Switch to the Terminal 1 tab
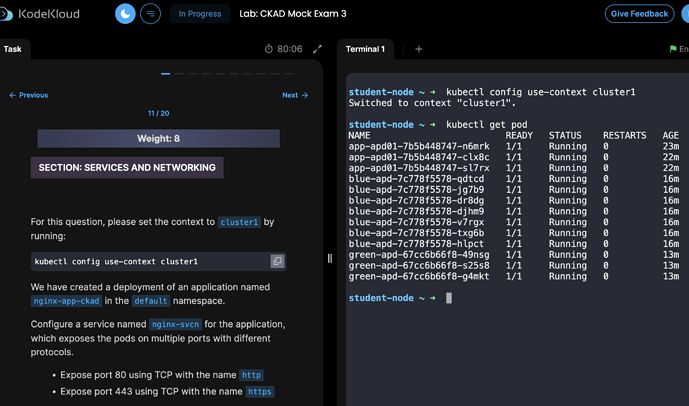This screenshot has height=406, width=689. pyautogui.click(x=365, y=49)
